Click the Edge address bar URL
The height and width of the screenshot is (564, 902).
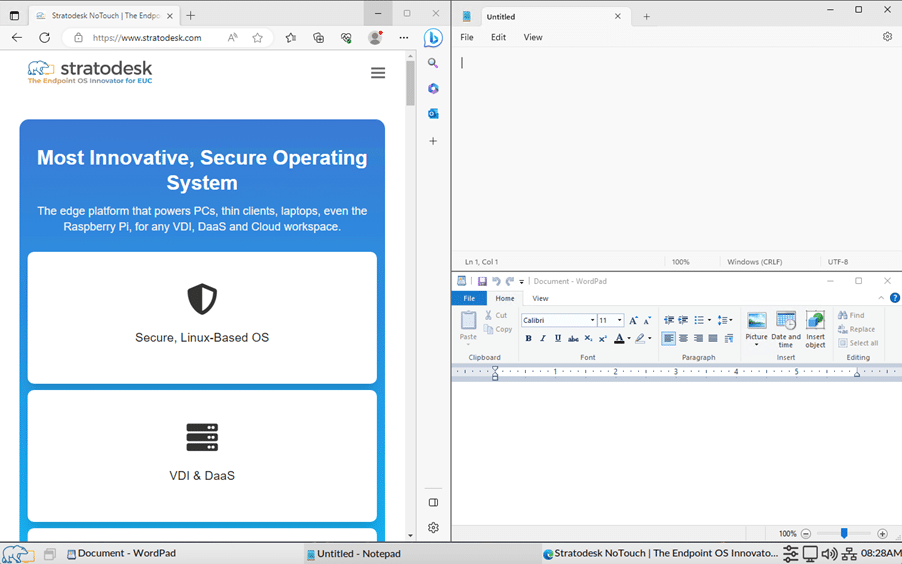[x=147, y=38]
